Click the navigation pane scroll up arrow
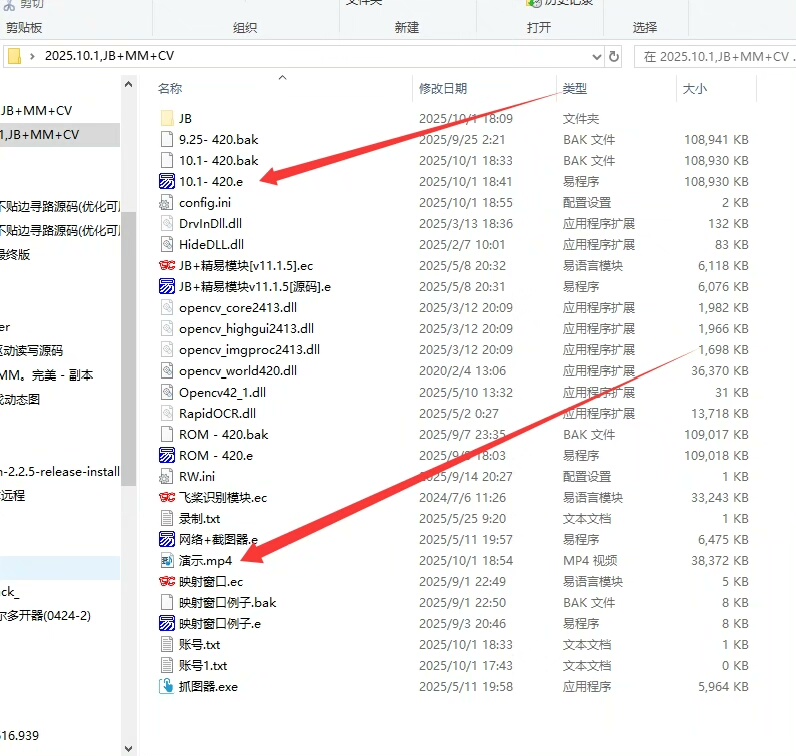The height and width of the screenshot is (756, 796). [x=128, y=84]
